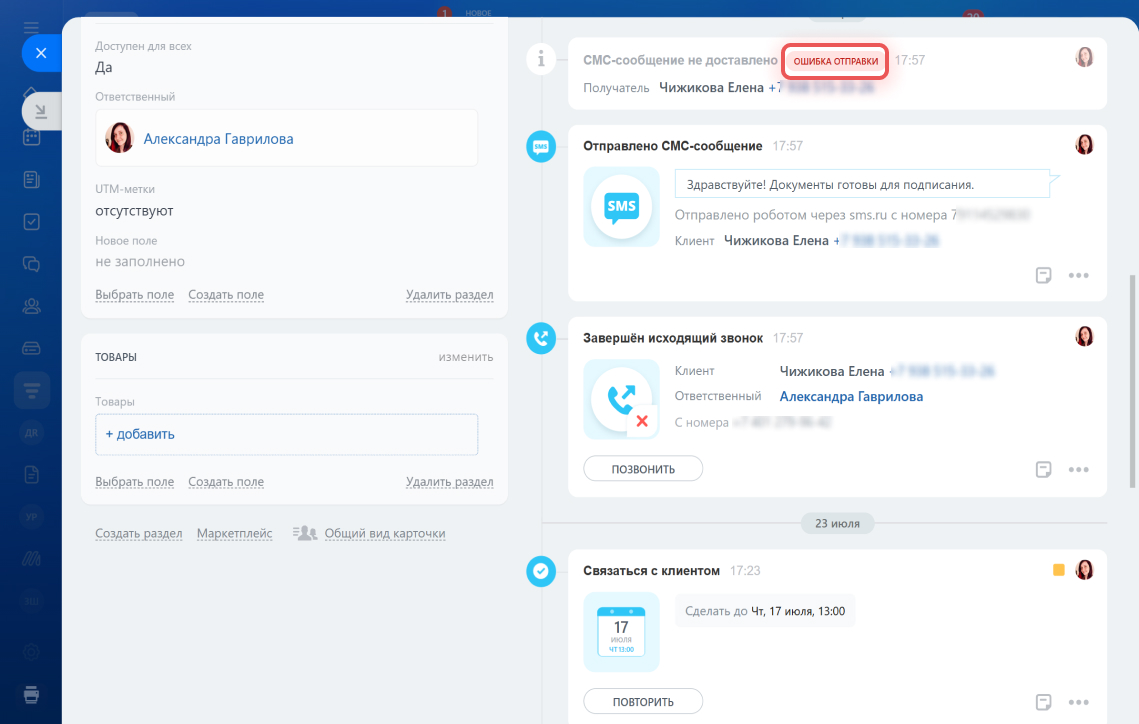This screenshot has height=724, width=1139.
Task: Open the ЗШ sidebar item
Action: (x=31, y=601)
